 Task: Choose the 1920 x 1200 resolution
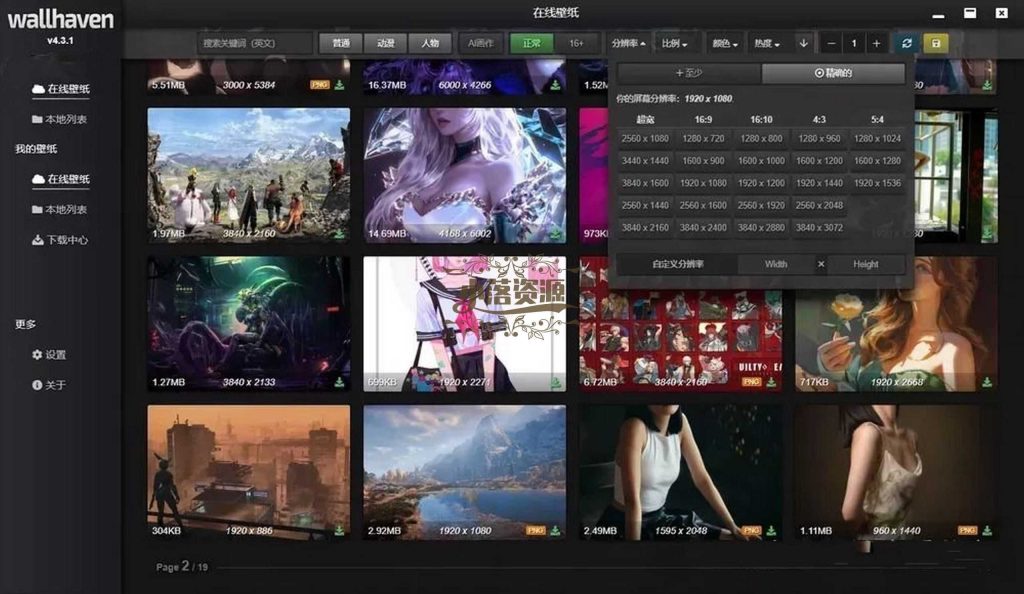[x=761, y=183]
